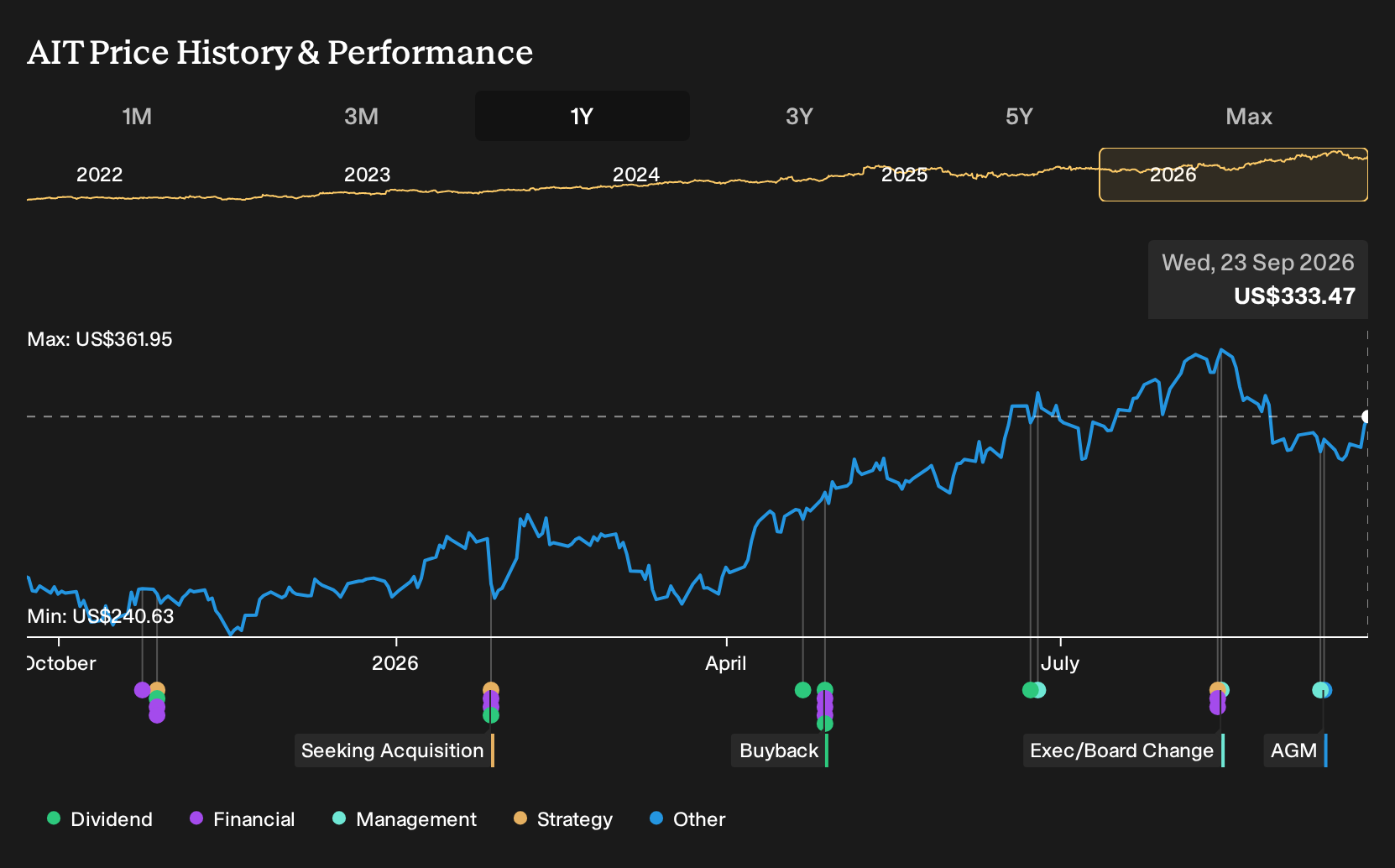Click the April axis label
Image resolution: width=1395 pixels, height=868 pixels.
coord(725,663)
